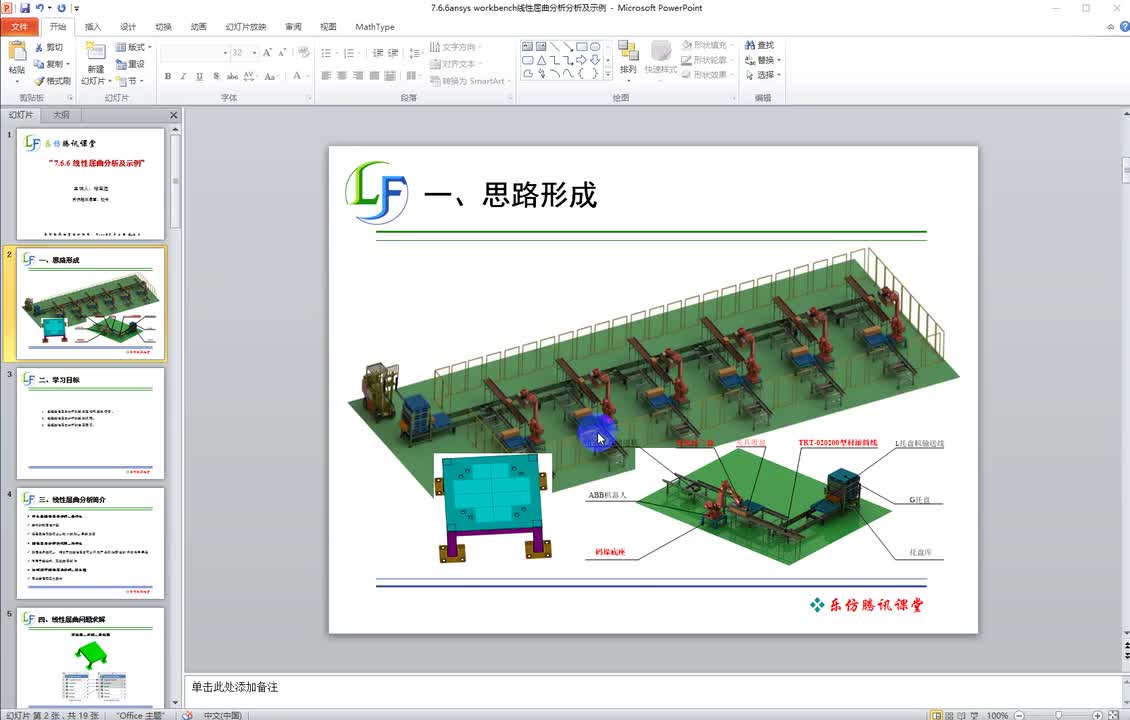Switch to the Outline (大纲) pane tab
Image resolution: width=1130 pixels, height=720 pixels.
point(61,115)
